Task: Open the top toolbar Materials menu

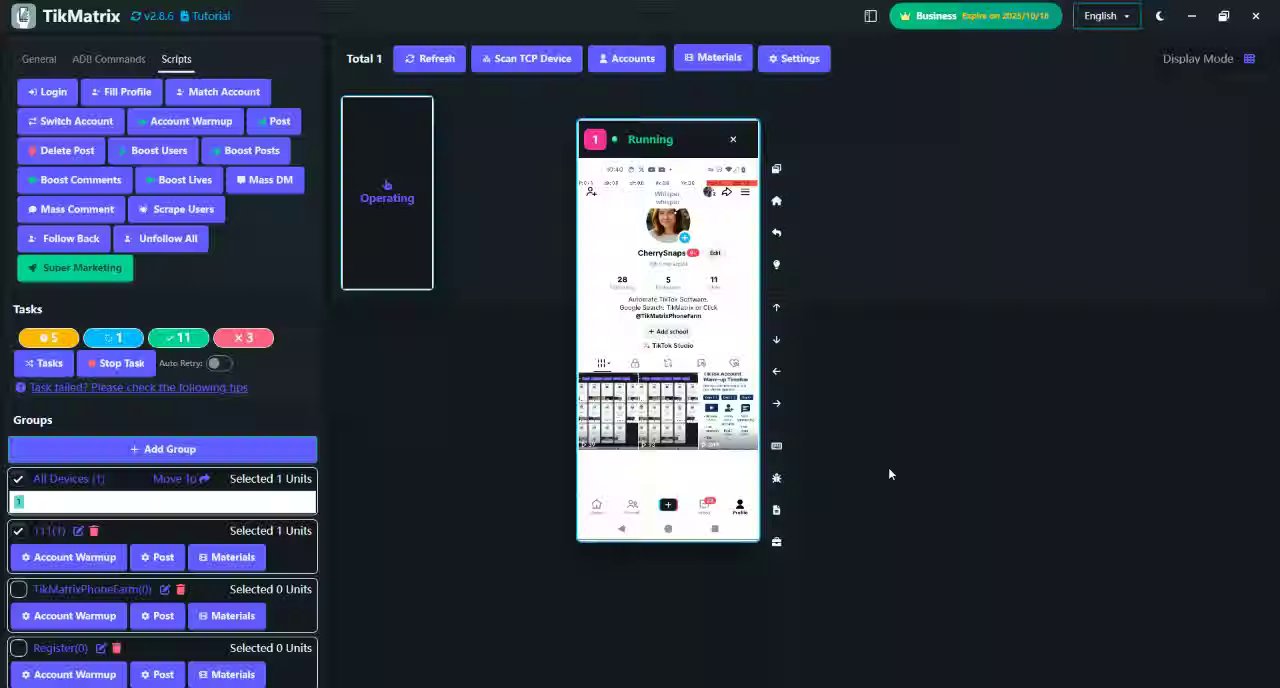Action: (712, 58)
